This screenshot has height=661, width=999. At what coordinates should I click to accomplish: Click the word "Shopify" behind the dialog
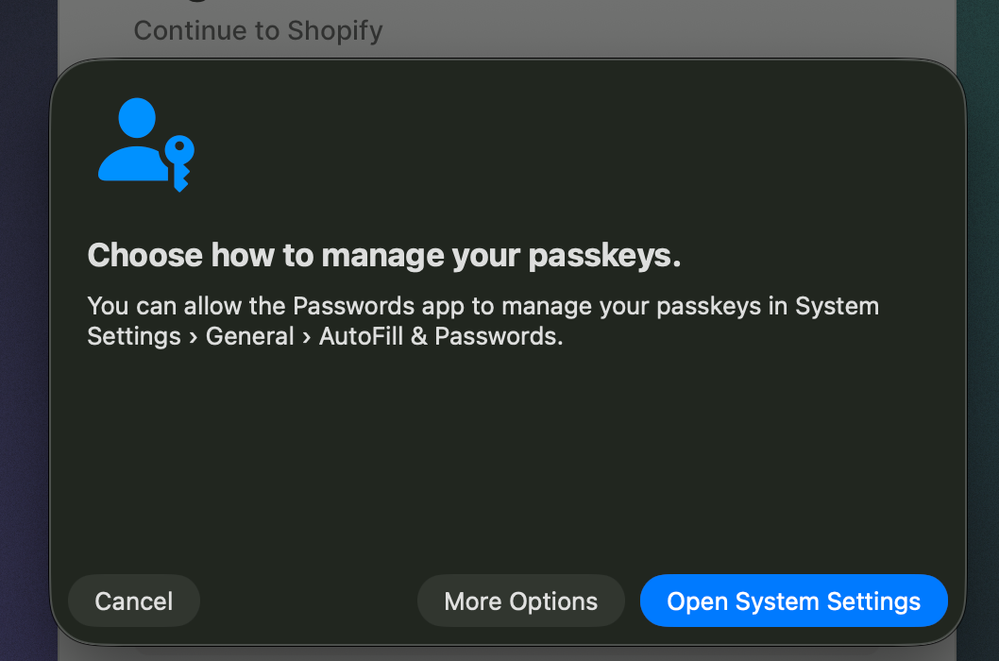(335, 31)
